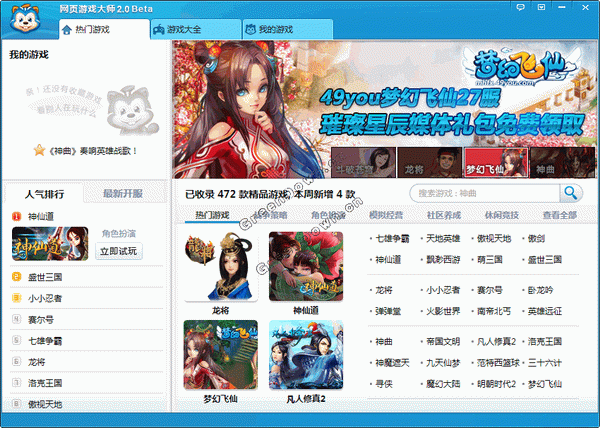Screen dimensions: 600x428
Task: Select the 社区养成 category filter
Action: pyautogui.click(x=444, y=215)
